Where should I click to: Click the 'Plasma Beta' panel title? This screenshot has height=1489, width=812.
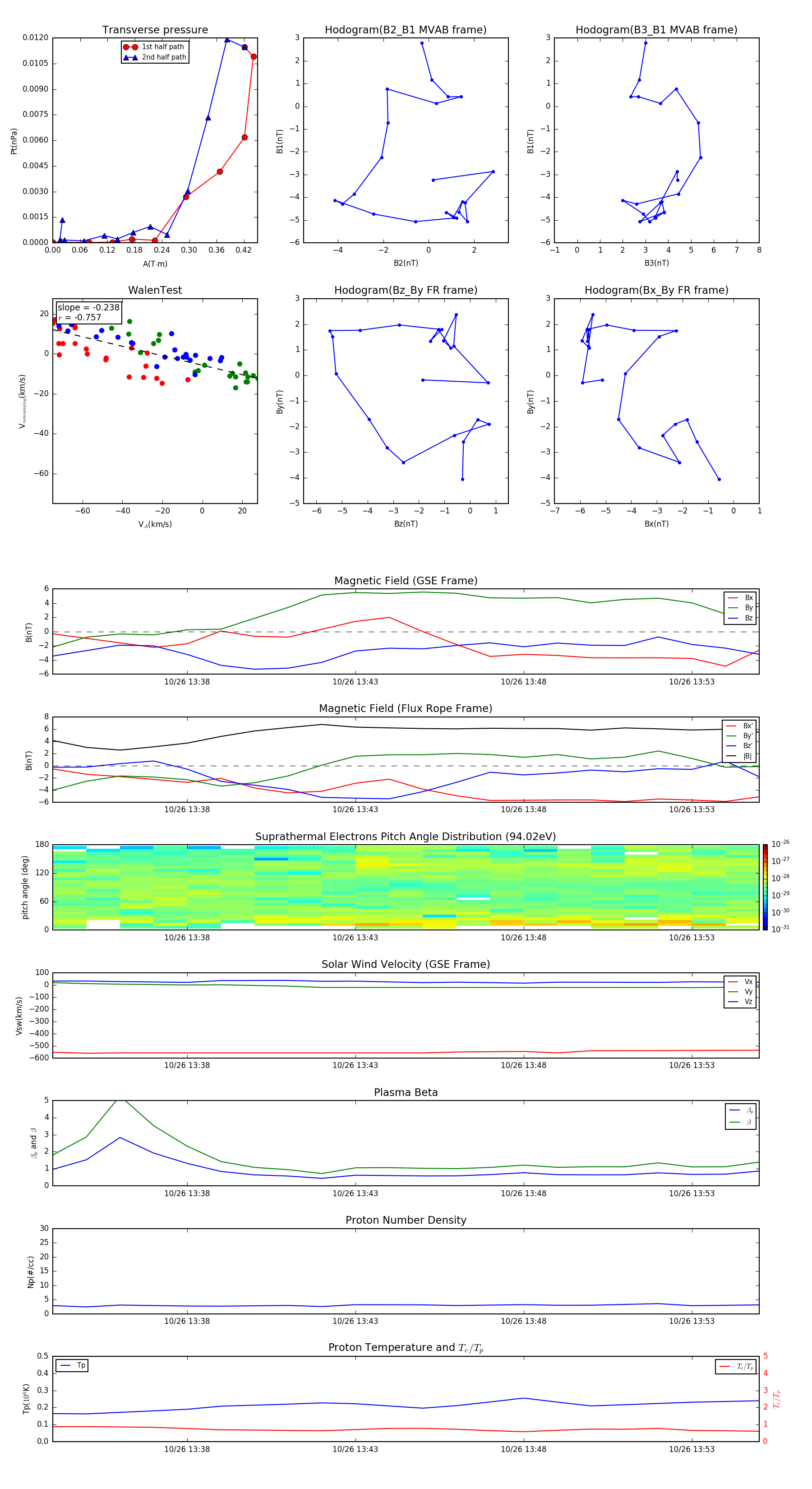click(406, 1092)
